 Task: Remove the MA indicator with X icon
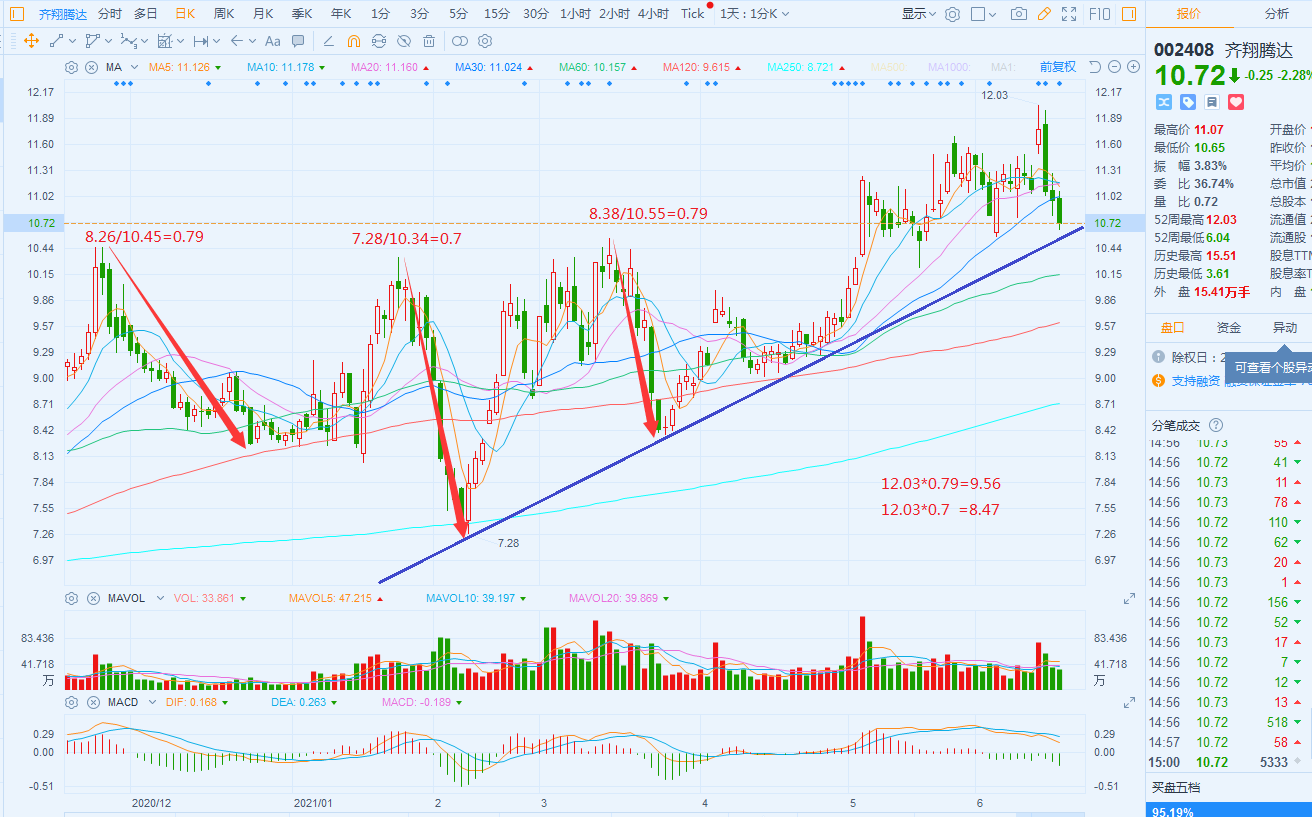point(91,67)
